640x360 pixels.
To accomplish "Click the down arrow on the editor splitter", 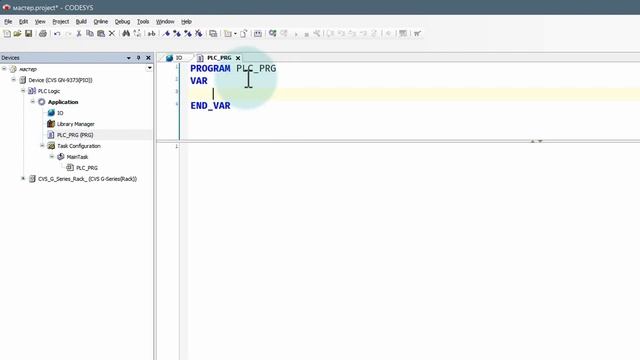I will tap(540, 141).
